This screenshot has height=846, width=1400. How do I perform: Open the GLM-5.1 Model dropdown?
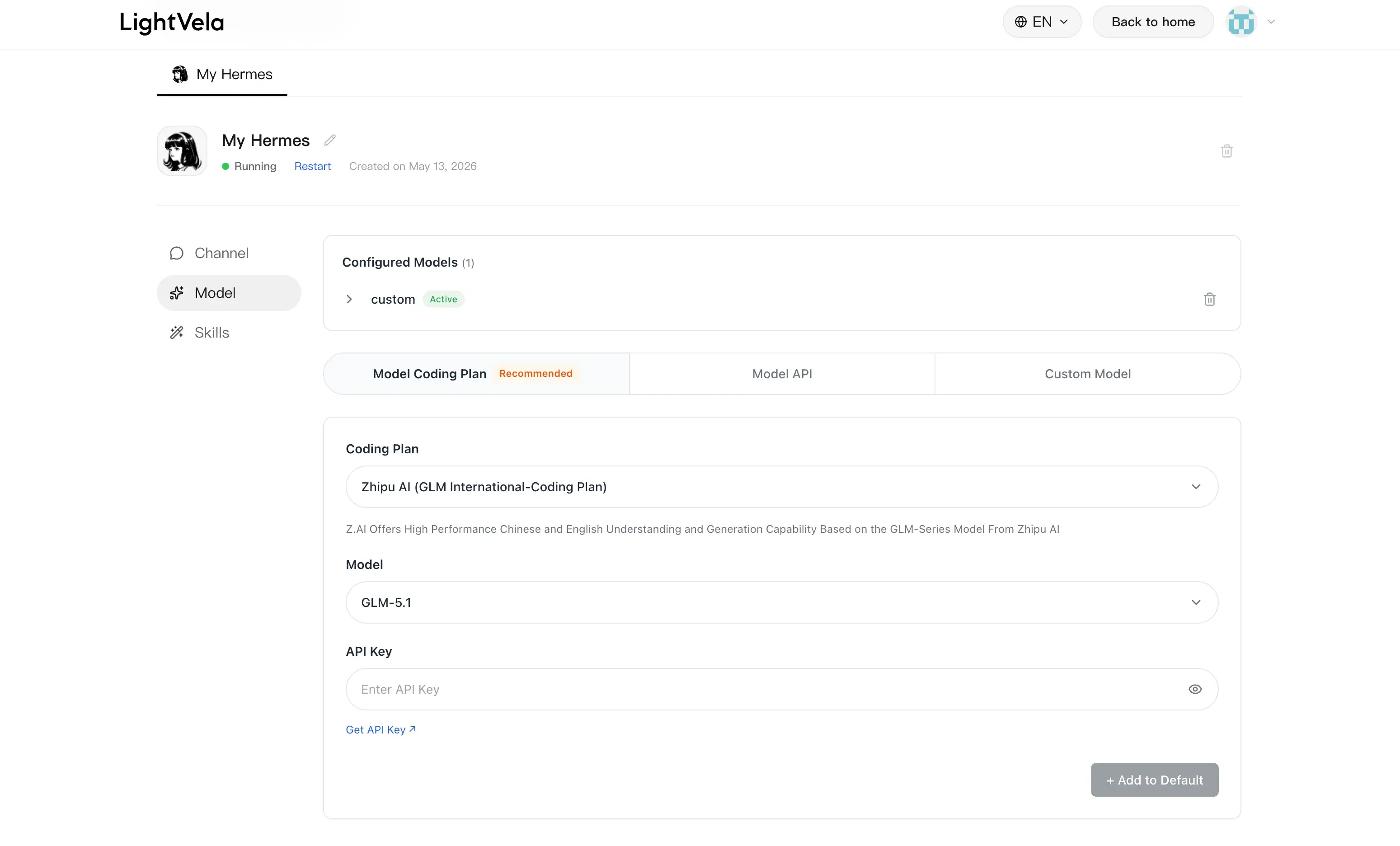coord(782,602)
